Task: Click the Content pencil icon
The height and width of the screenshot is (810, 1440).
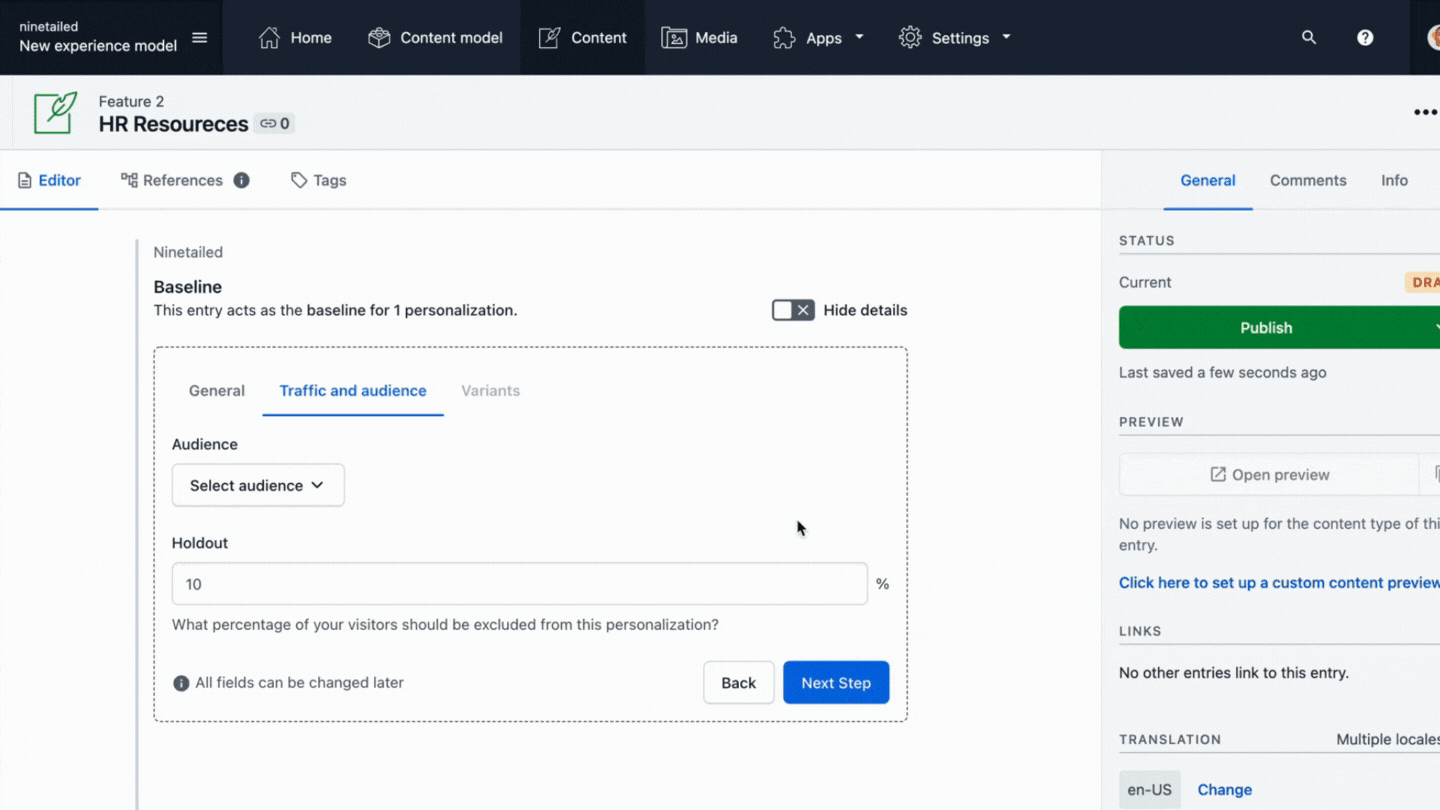Action: (550, 38)
